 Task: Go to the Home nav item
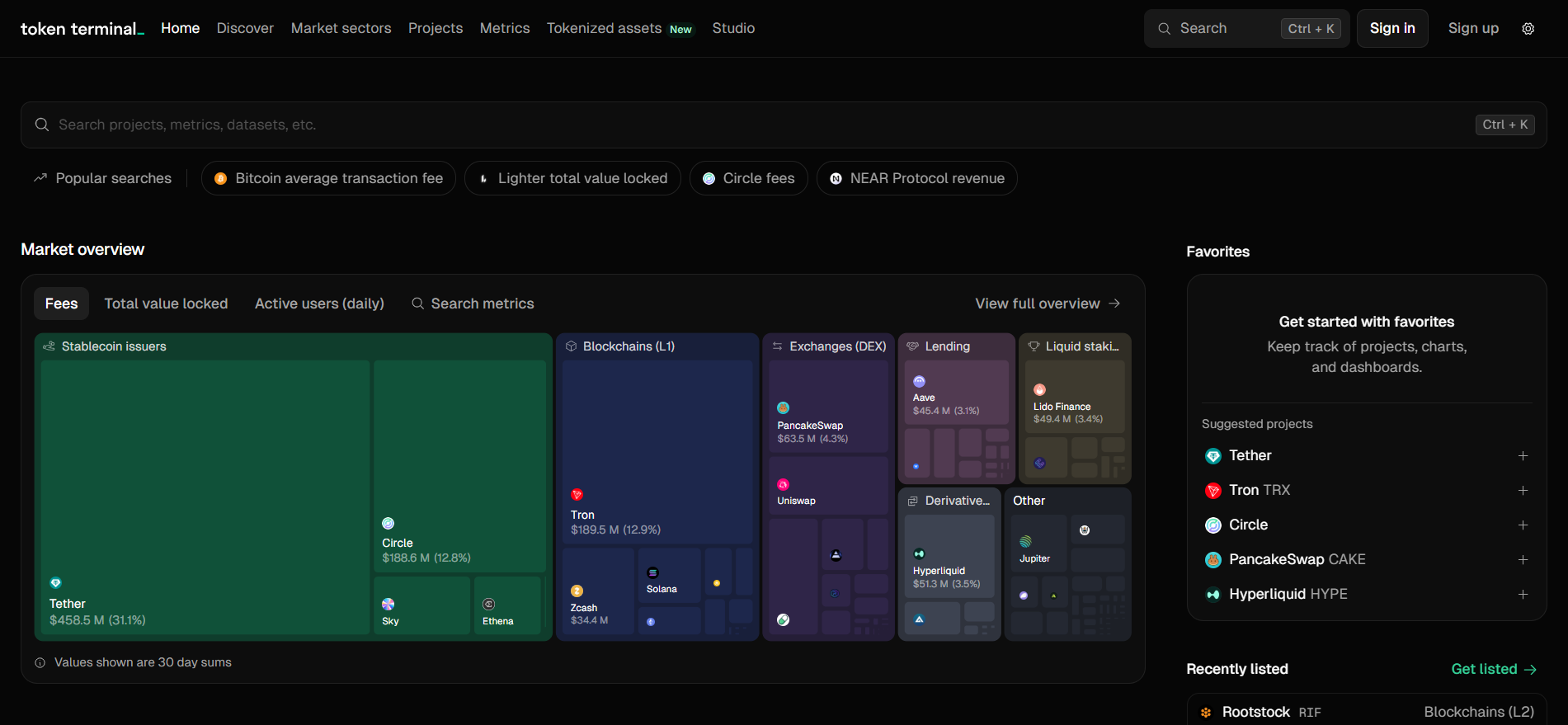181,28
